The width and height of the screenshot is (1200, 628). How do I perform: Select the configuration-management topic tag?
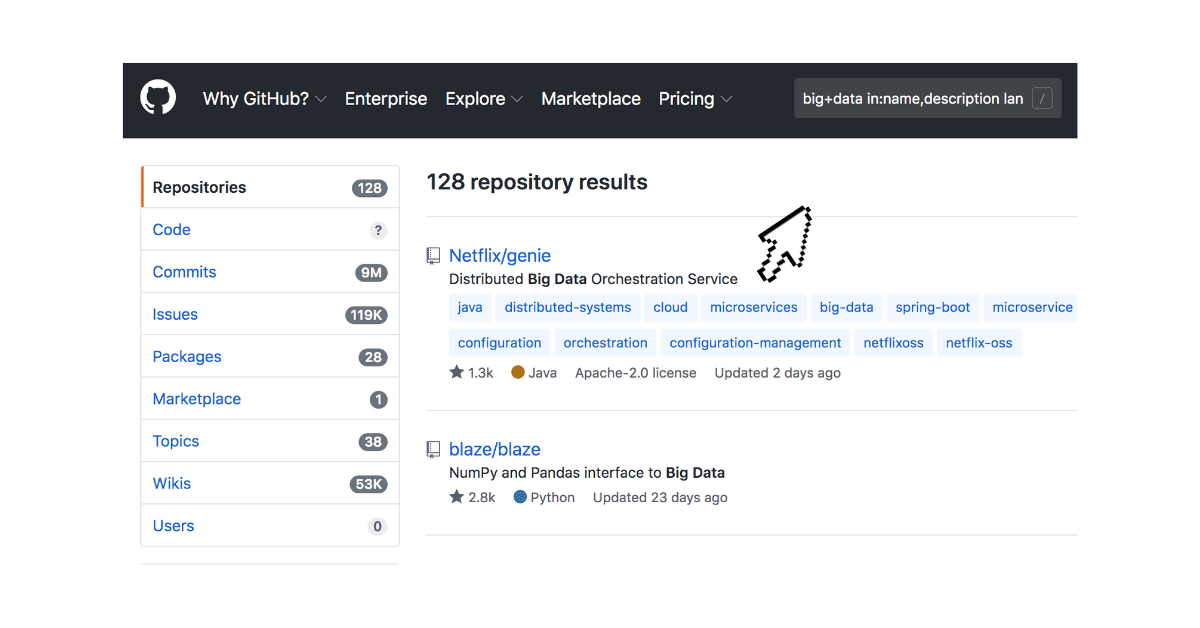[x=756, y=343]
